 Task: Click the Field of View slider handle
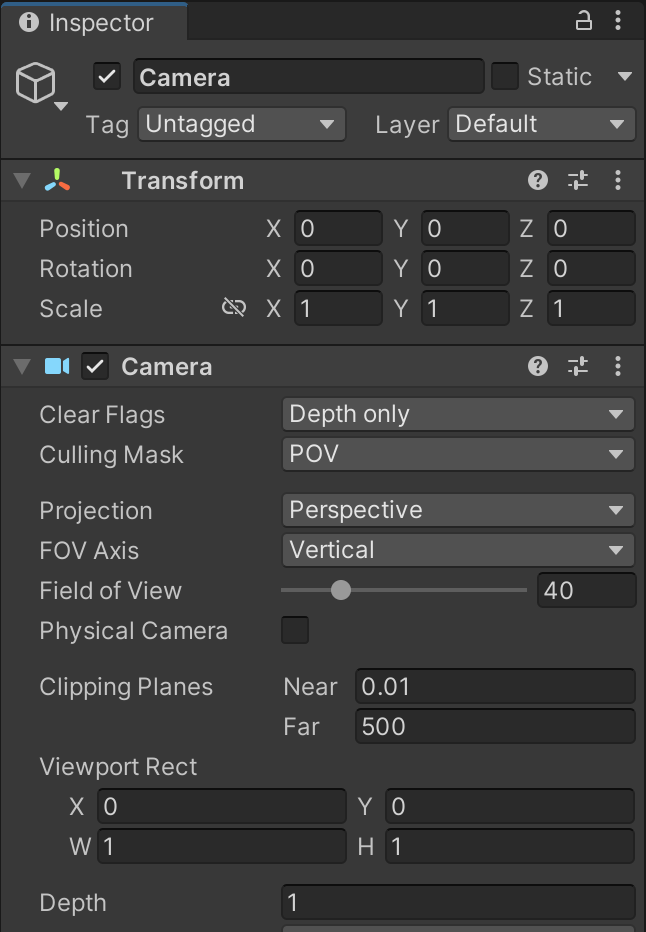341,590
